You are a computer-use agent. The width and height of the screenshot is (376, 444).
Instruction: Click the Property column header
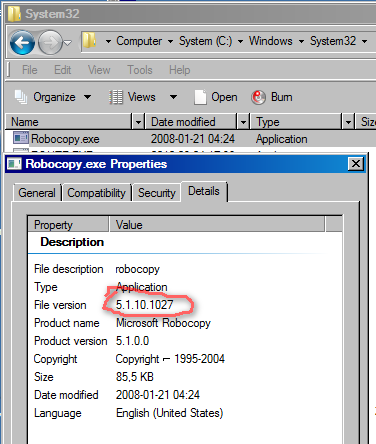click(68, 225)
